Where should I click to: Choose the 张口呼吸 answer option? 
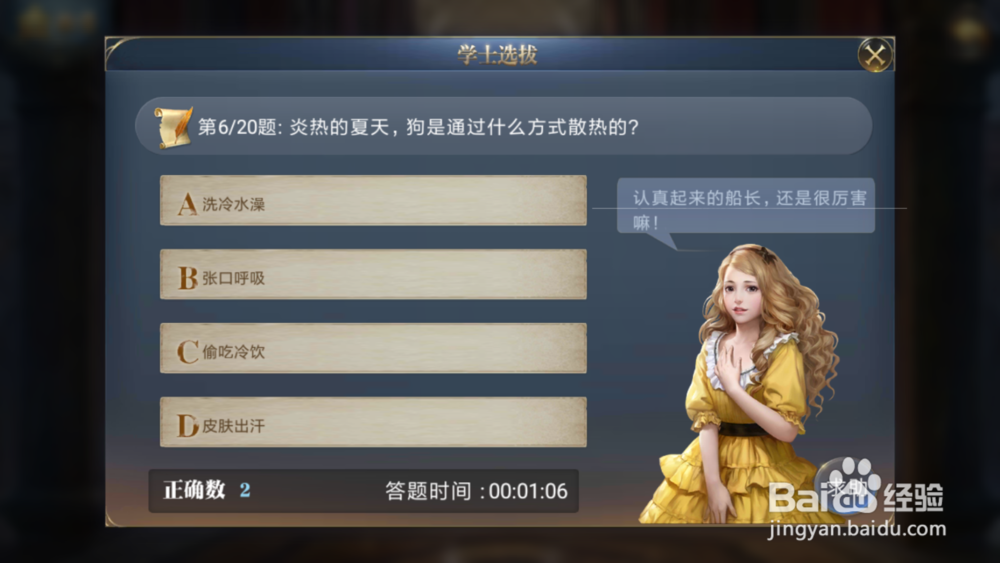373,275
